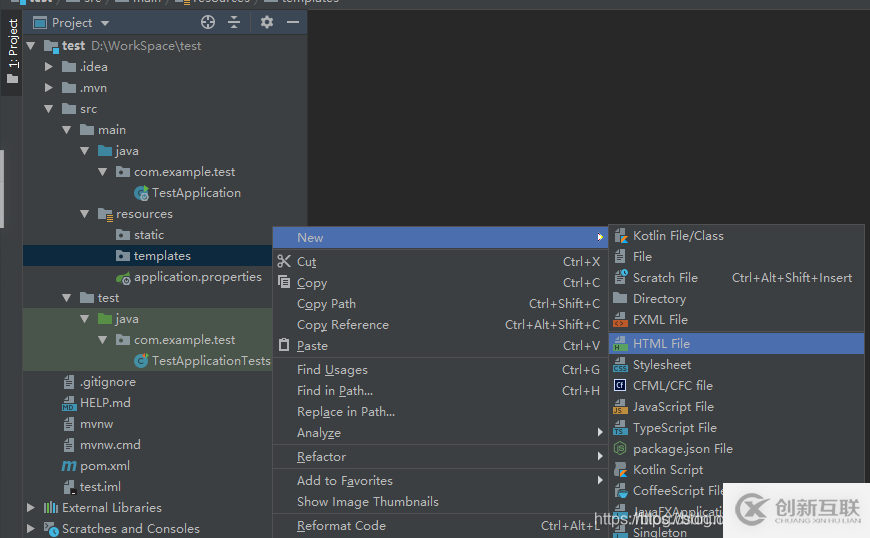The image size is (870, 538).
Task: Select the static folder in tree
Action: click(x=148, y=235)
